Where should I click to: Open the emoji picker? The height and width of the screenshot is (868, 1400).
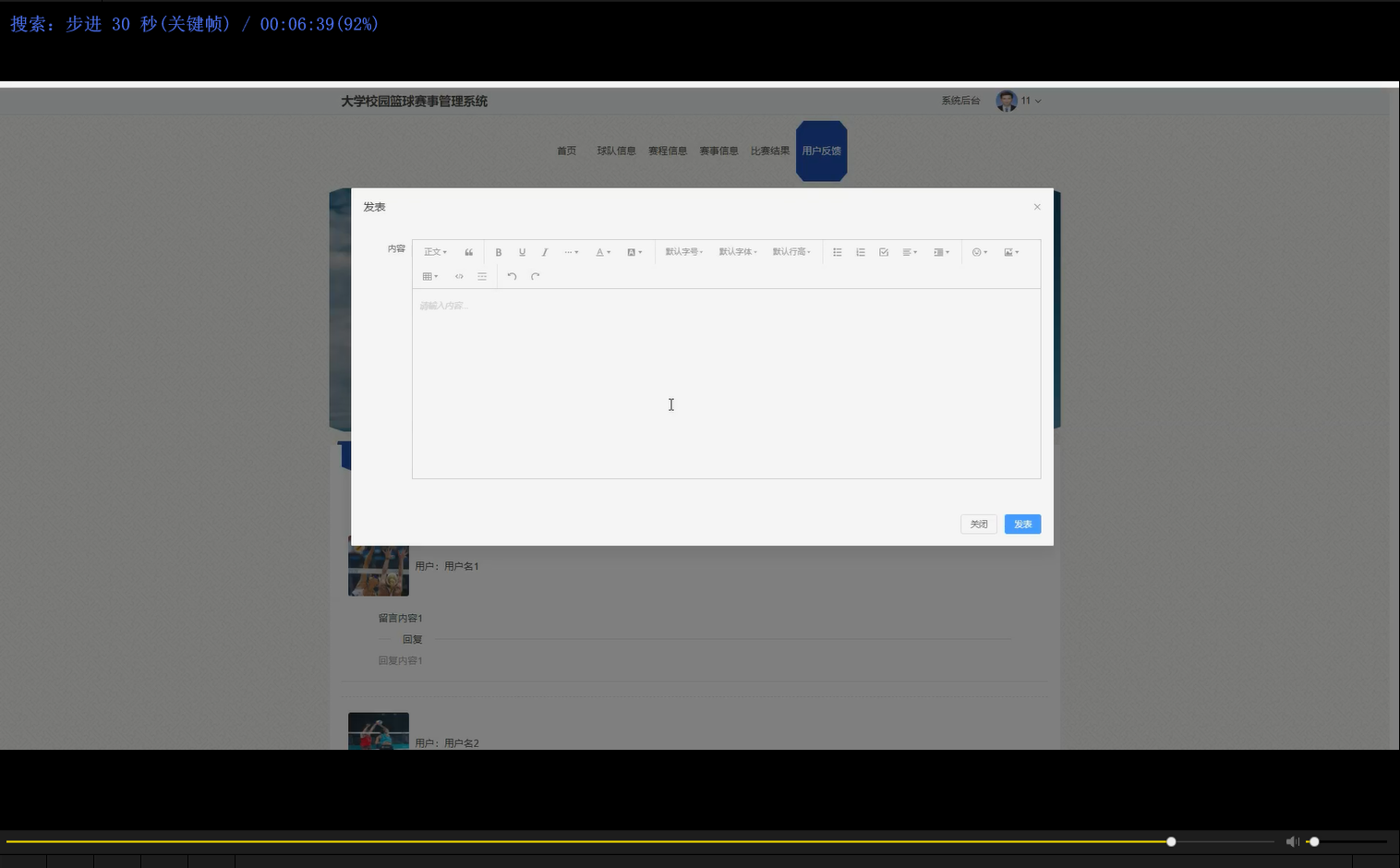click(x=980, y=252)
